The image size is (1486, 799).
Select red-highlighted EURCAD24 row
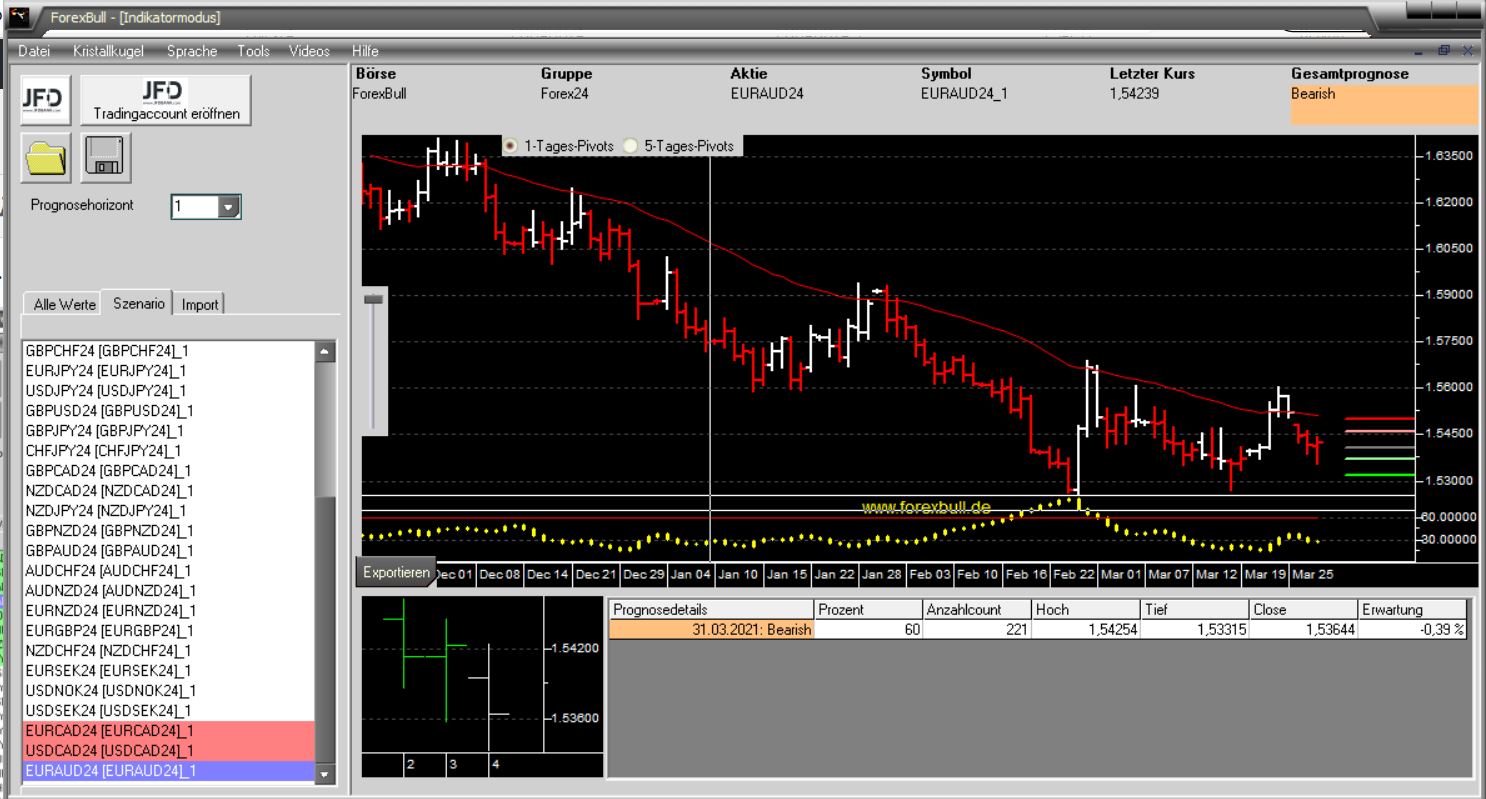167,731
